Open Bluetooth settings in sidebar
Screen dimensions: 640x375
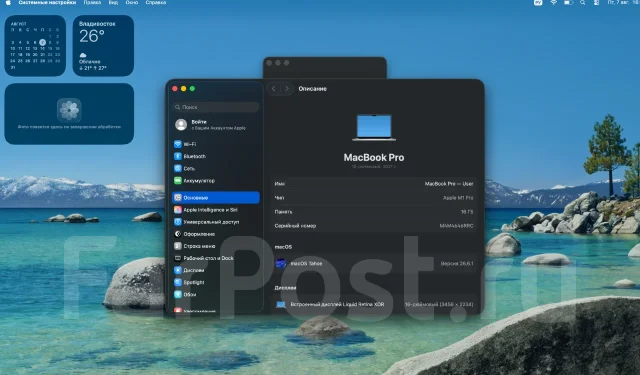click(216, 156)
